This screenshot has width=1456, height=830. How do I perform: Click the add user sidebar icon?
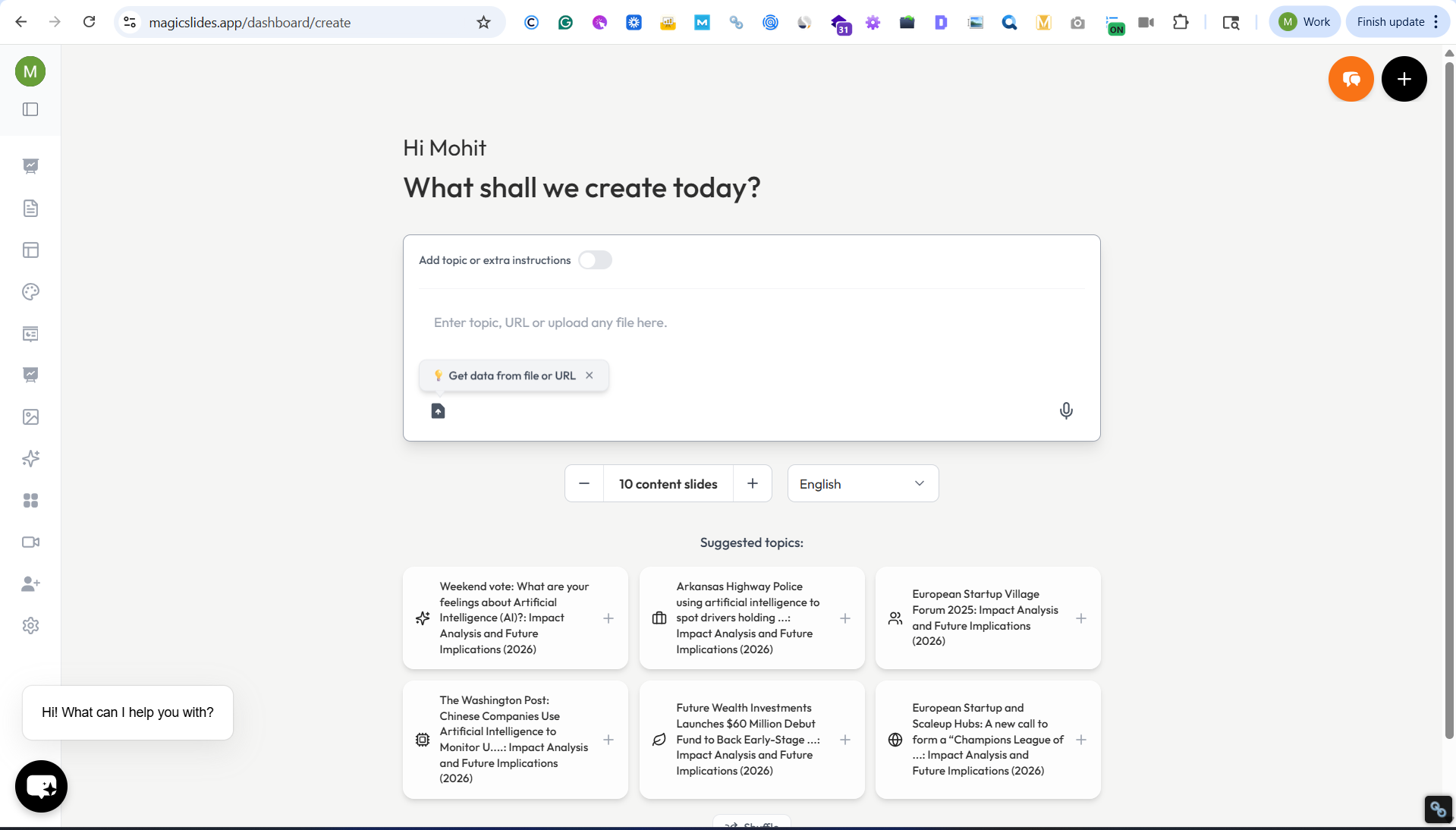click(30, 584)
